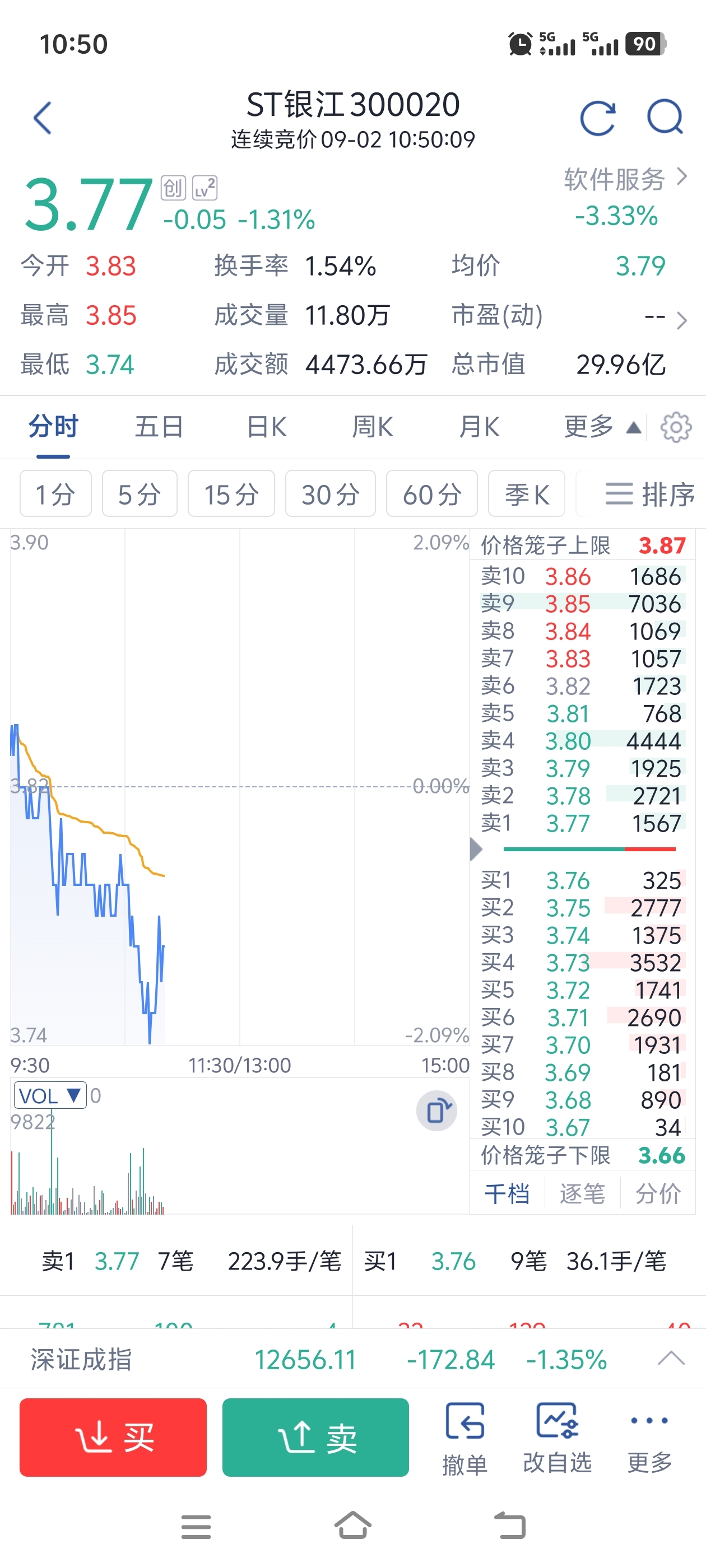
Task: Tap the rotate chart landscape icon
Action: [x=436, y=1111]
